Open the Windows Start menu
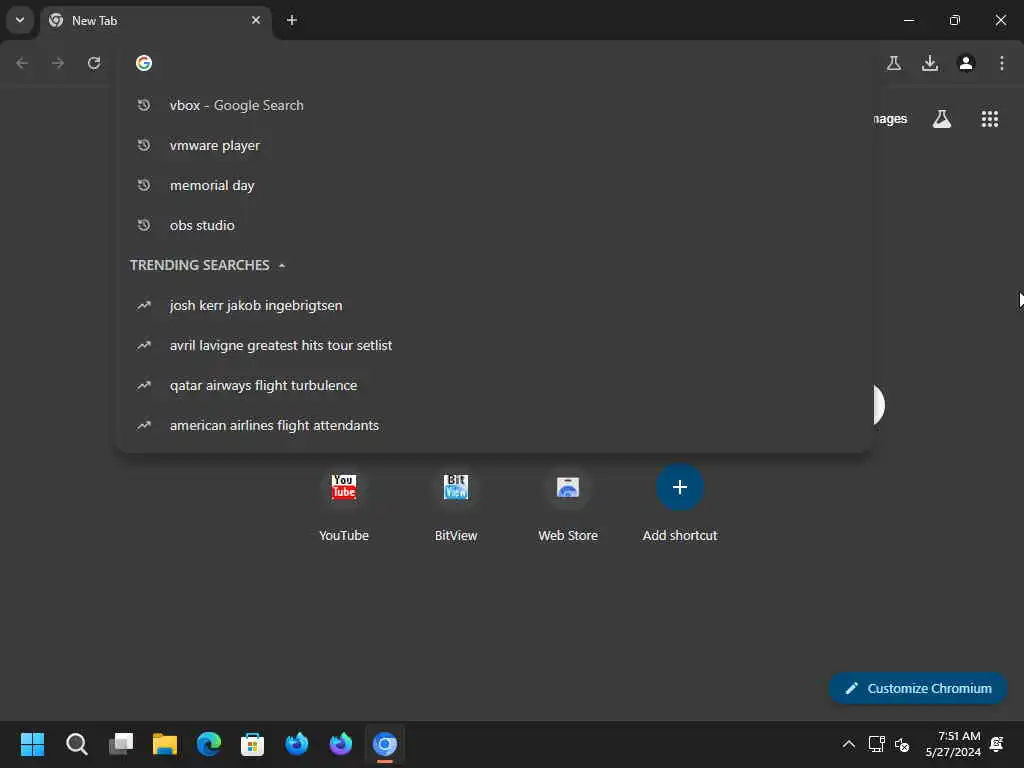Screen dimensions: 1024x768 click(x=32, y=744)
